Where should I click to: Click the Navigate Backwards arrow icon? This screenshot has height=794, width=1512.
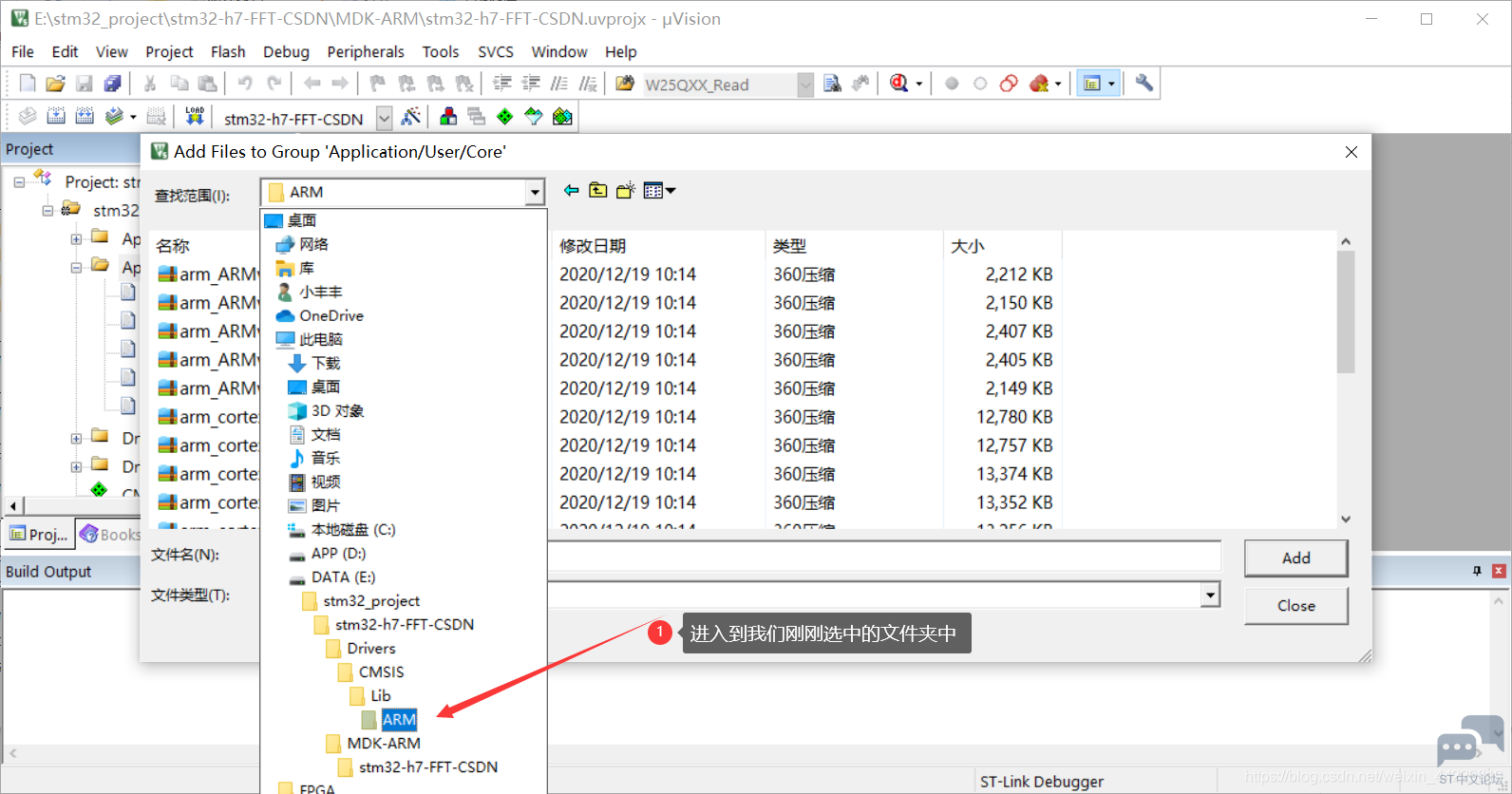point(312,84)
